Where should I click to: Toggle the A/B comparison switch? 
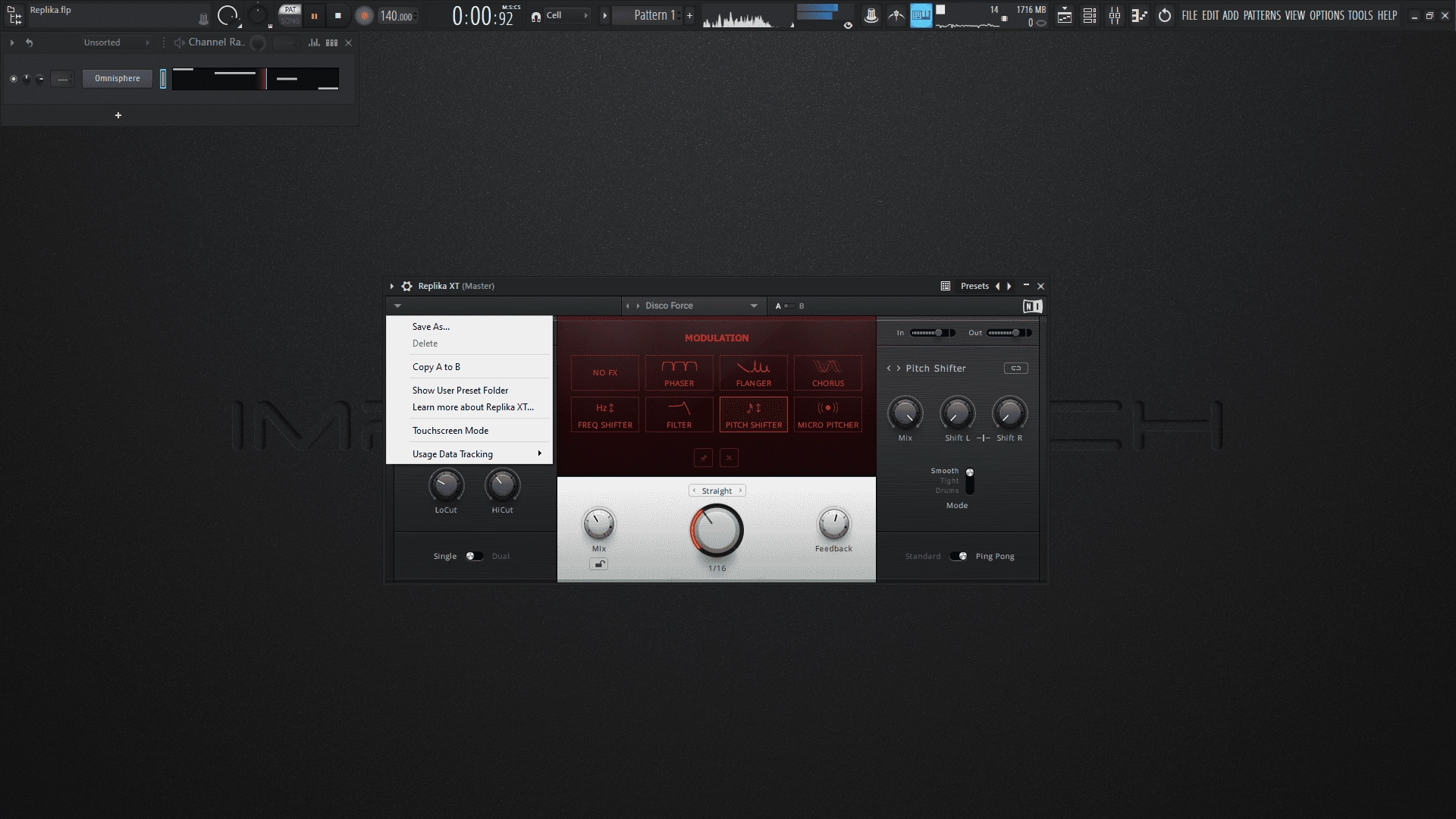[x=789, y=306]
